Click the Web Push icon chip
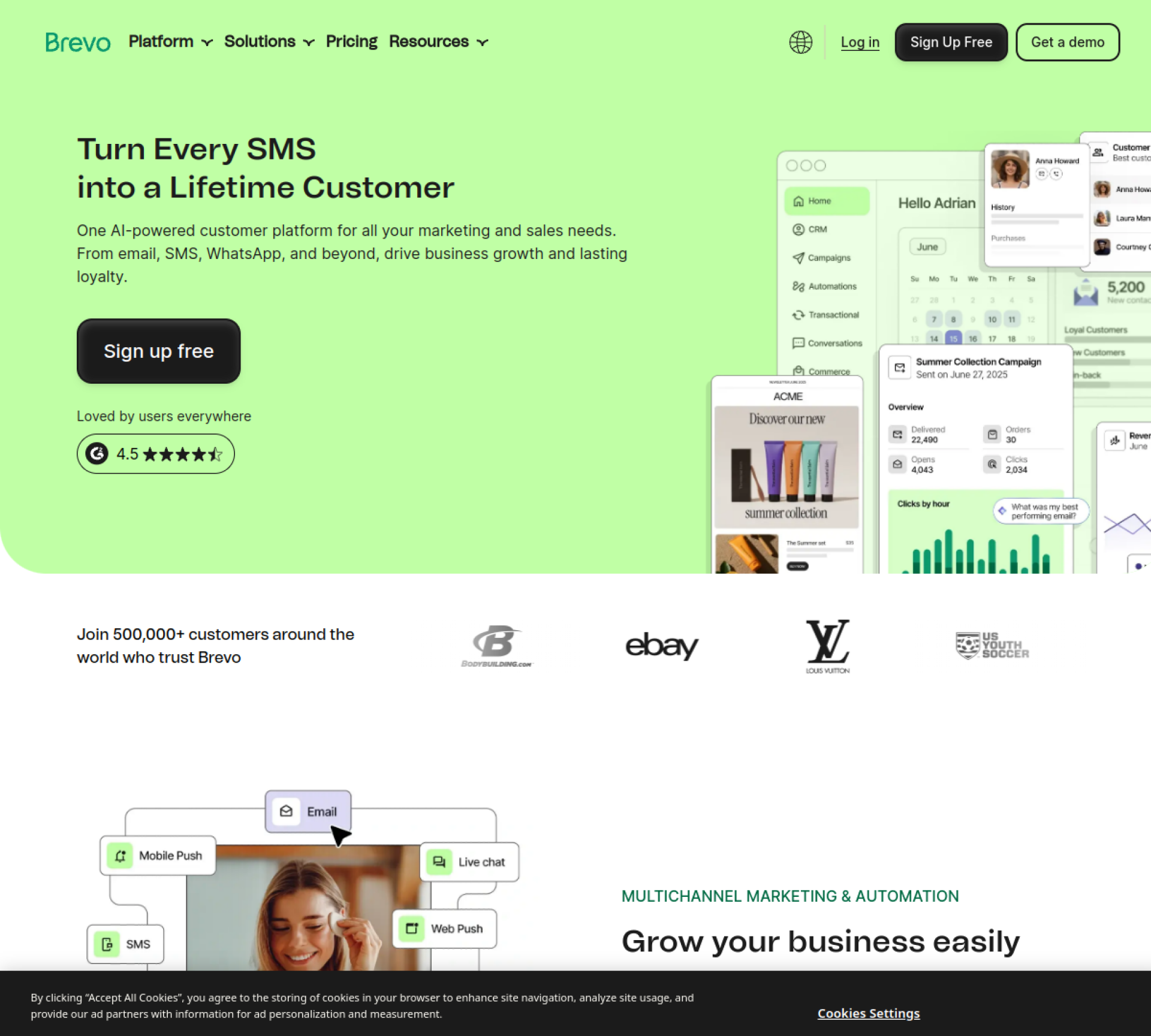 412,929
